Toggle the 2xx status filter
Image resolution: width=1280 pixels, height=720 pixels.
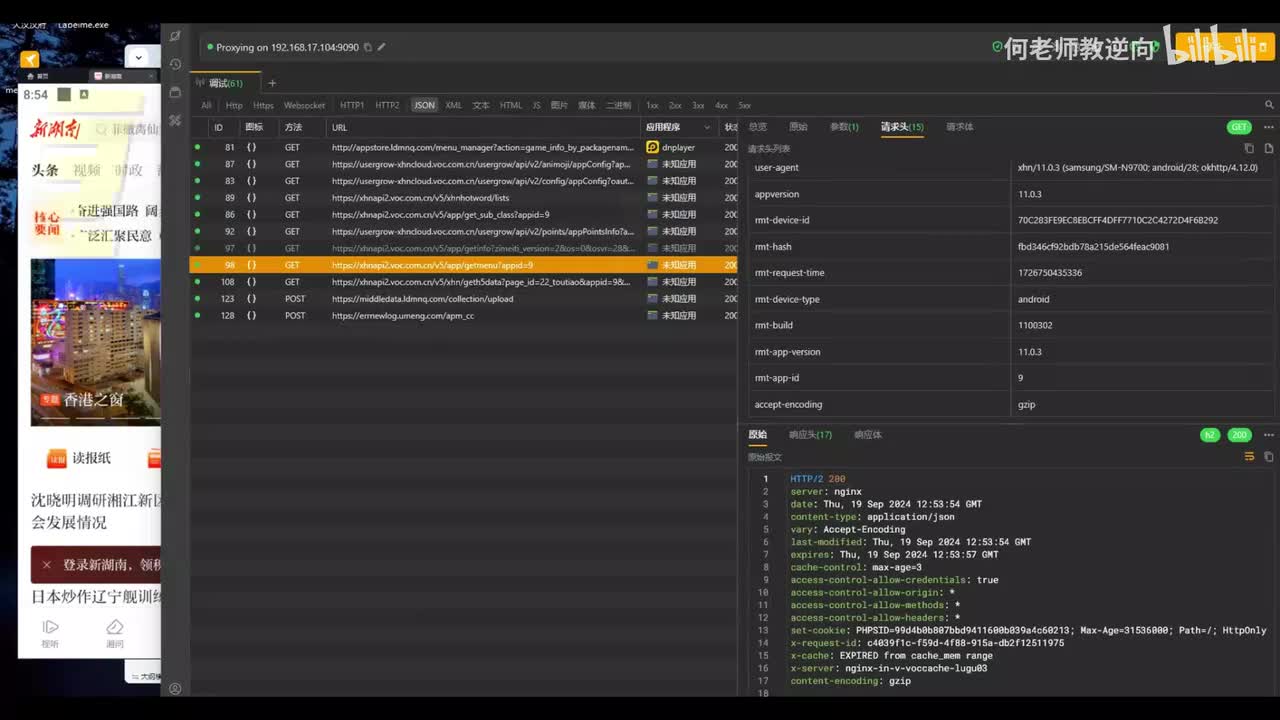pyautogui.click(x=675, y=105)
